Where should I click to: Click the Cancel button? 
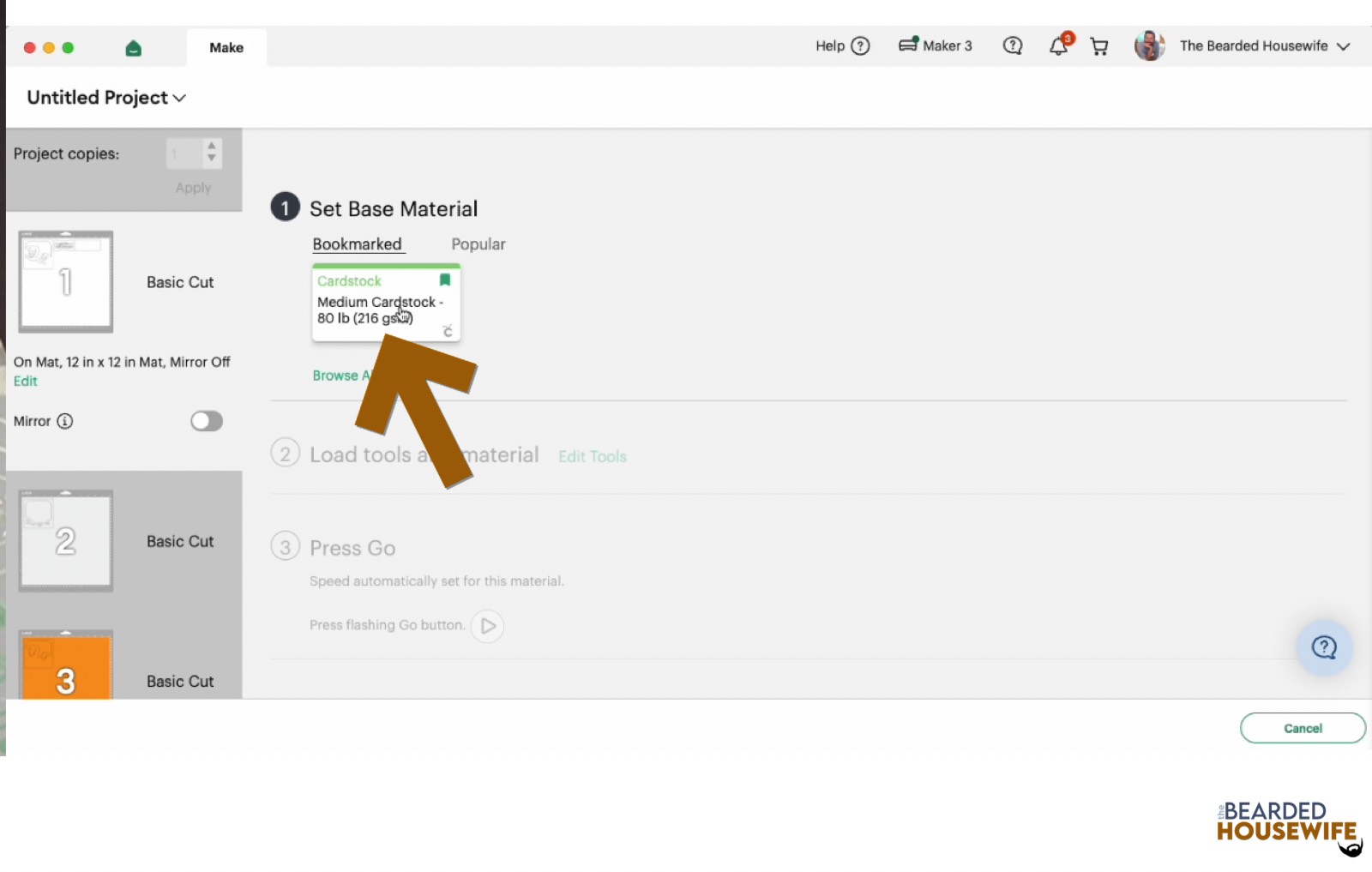1303,728
